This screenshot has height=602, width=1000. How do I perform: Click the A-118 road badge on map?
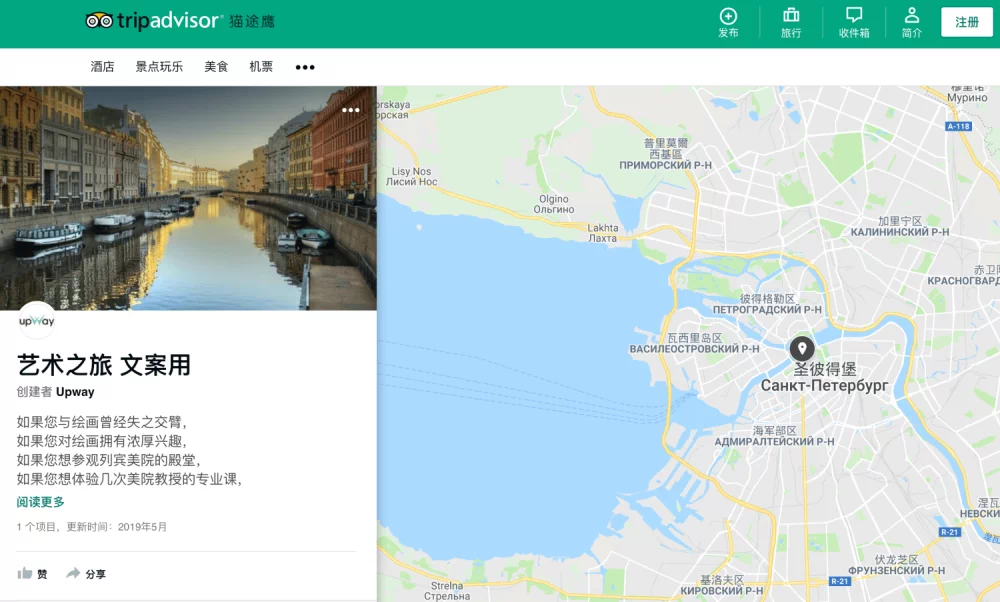pos(958,126)
